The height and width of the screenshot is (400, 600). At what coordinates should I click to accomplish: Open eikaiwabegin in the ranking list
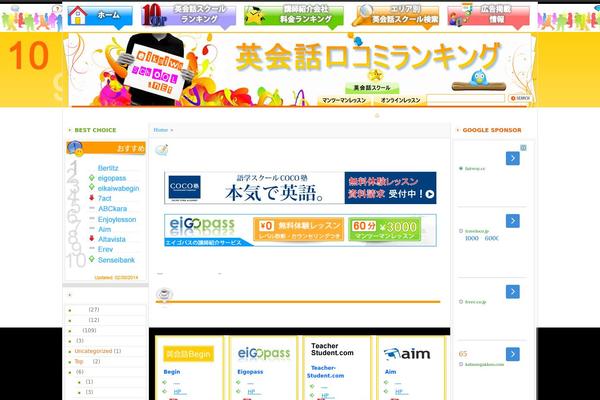118,188
